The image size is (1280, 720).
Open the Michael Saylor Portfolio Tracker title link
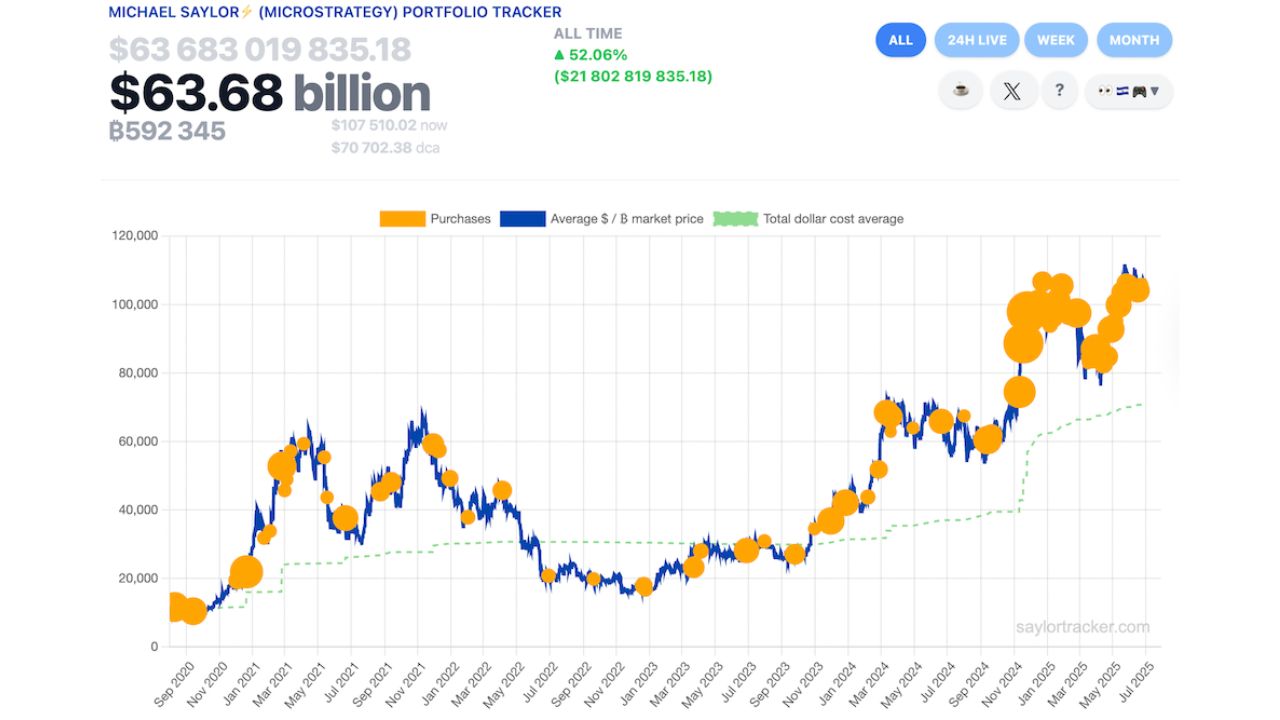(x=335, y=12)
